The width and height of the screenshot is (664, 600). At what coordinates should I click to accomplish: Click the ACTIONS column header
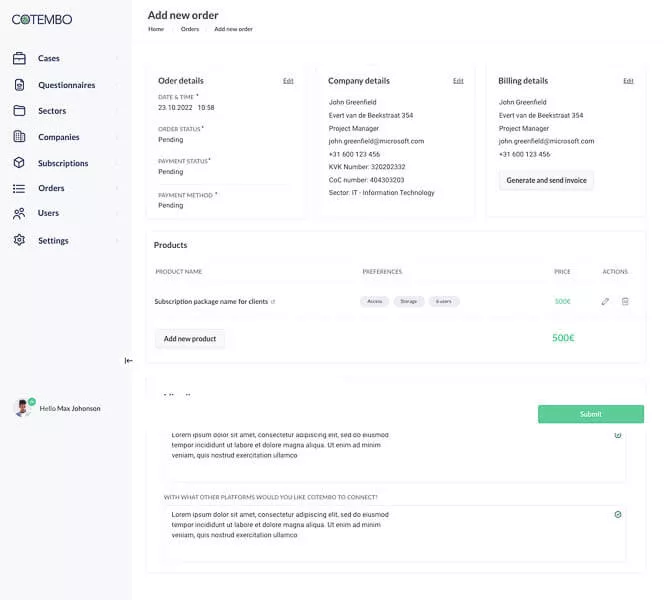(615, 271)
